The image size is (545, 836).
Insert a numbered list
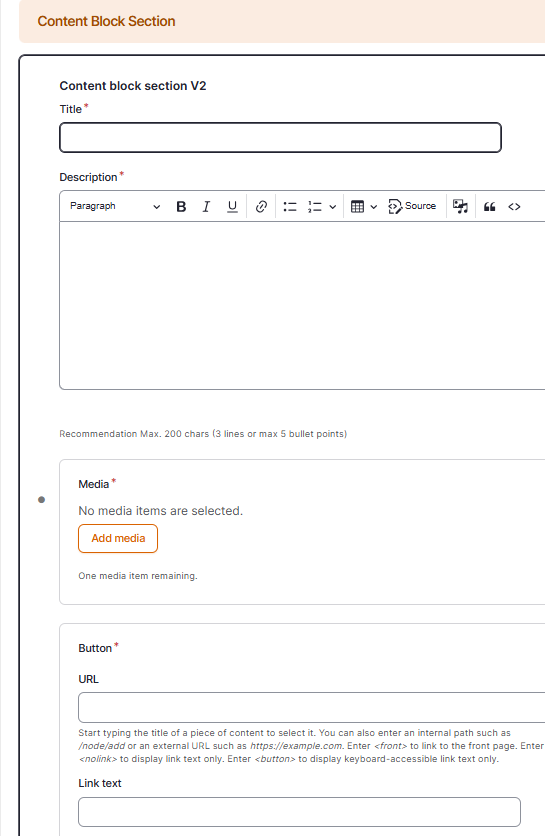click(x=315, y=206)
